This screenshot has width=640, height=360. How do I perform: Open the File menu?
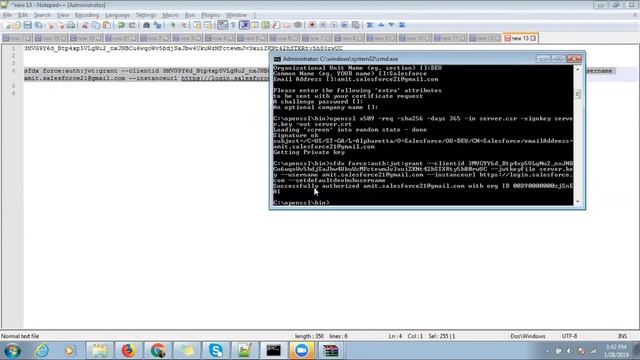pyautogui.click(x=7, y=15)
